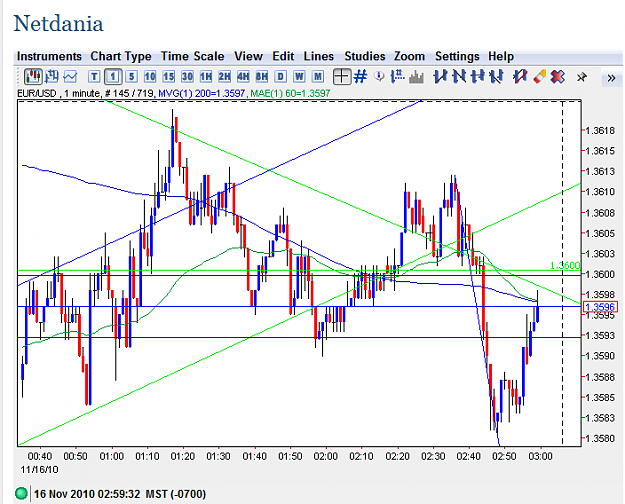This screenshot has height=504, width=625.
Task: Select 4H time scale button
Action: [243, 76]
